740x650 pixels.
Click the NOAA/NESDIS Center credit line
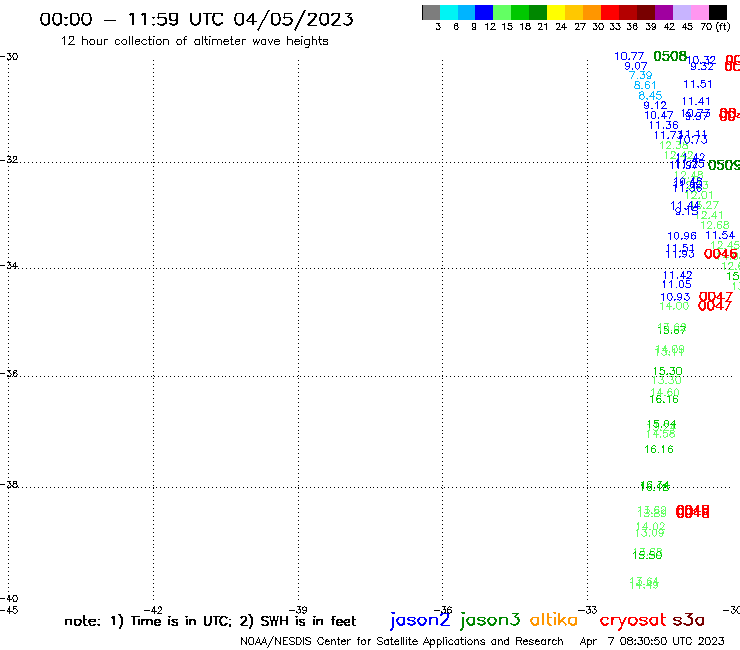pos(402,641)
